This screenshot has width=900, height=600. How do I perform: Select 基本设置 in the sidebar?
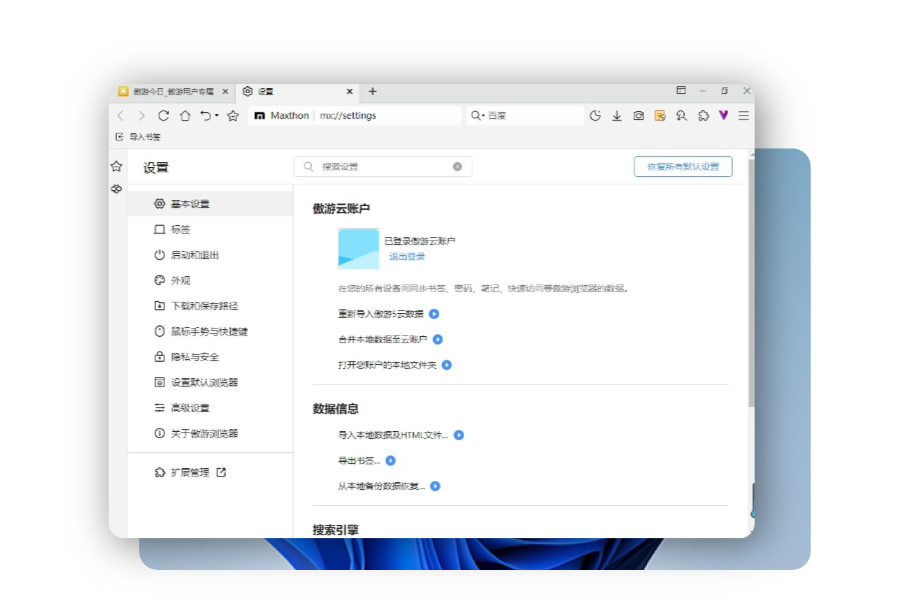tap(210, 204)
